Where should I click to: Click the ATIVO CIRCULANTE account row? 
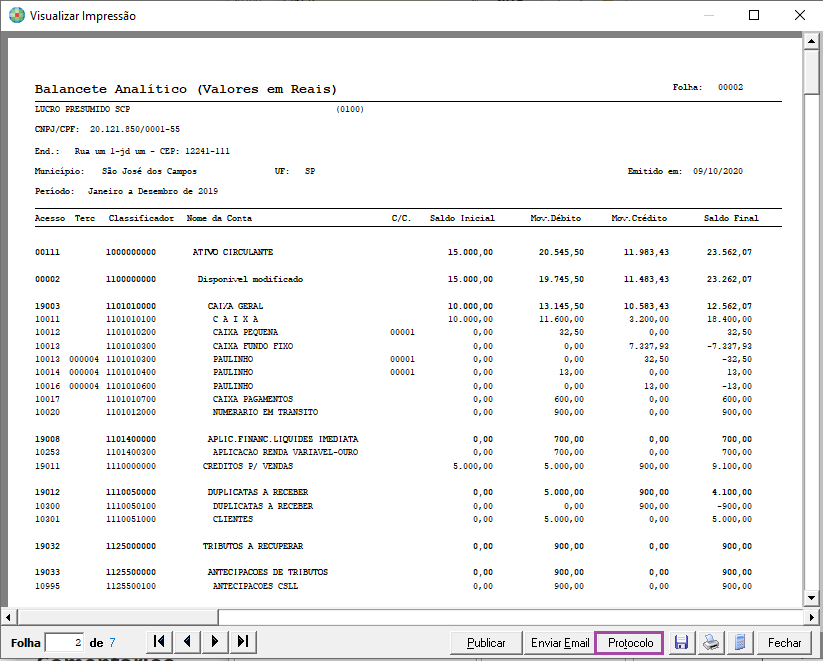[x=393, y=252]
